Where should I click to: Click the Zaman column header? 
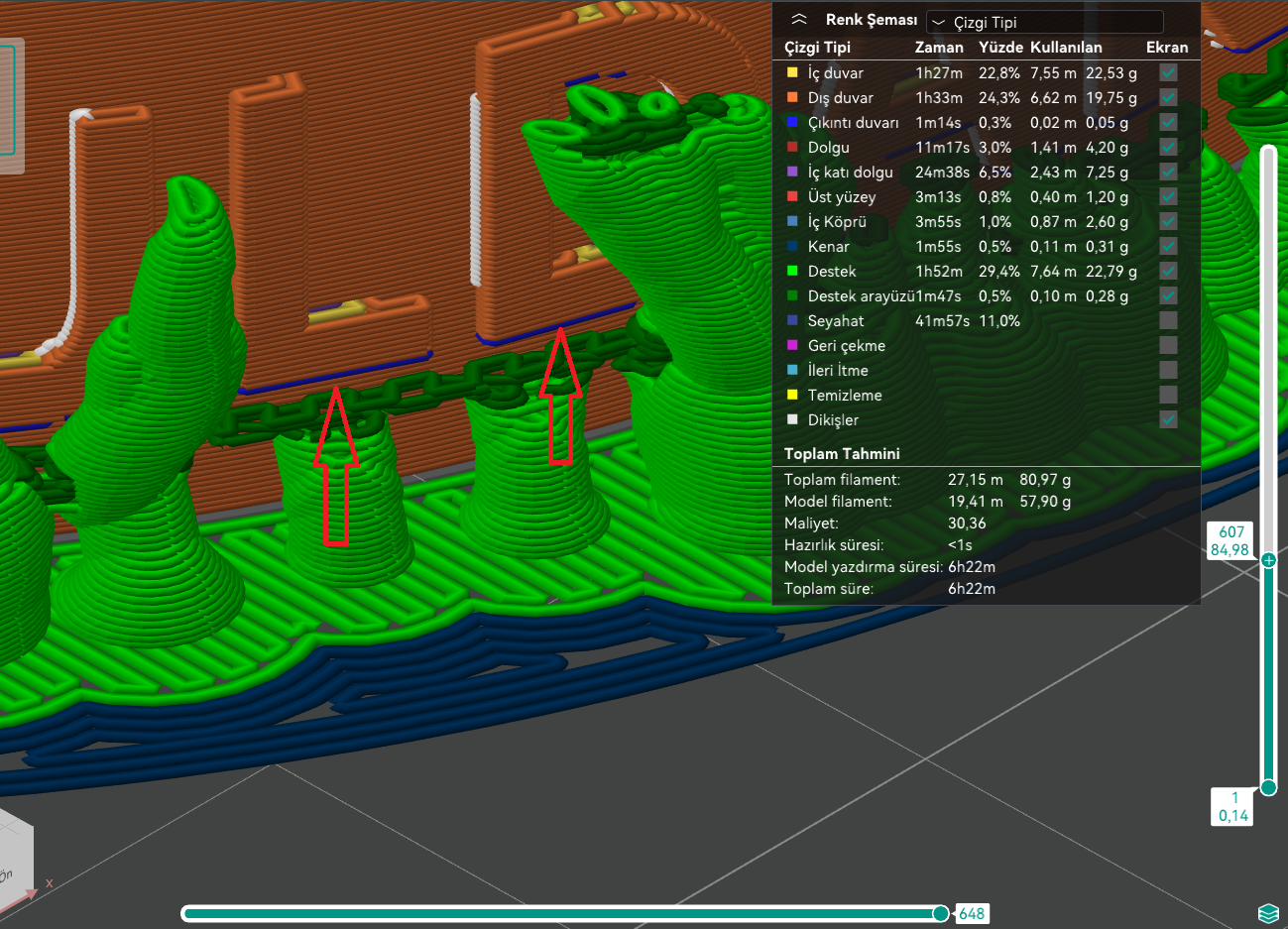[939, 47]
